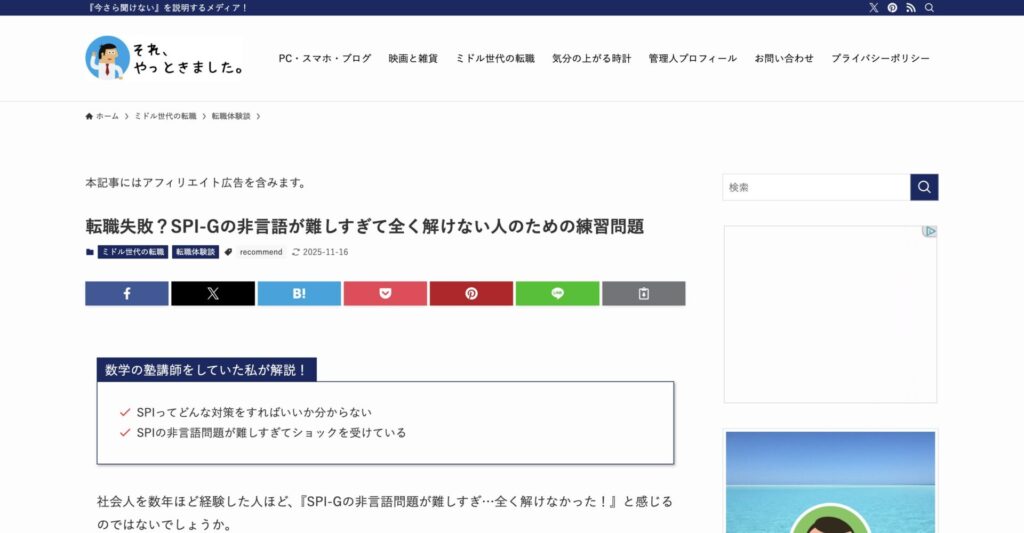The height and width of the screenshot is (533, 1024).
Task: Open the search magnifier icon in top bar
Action: (929, 8)
